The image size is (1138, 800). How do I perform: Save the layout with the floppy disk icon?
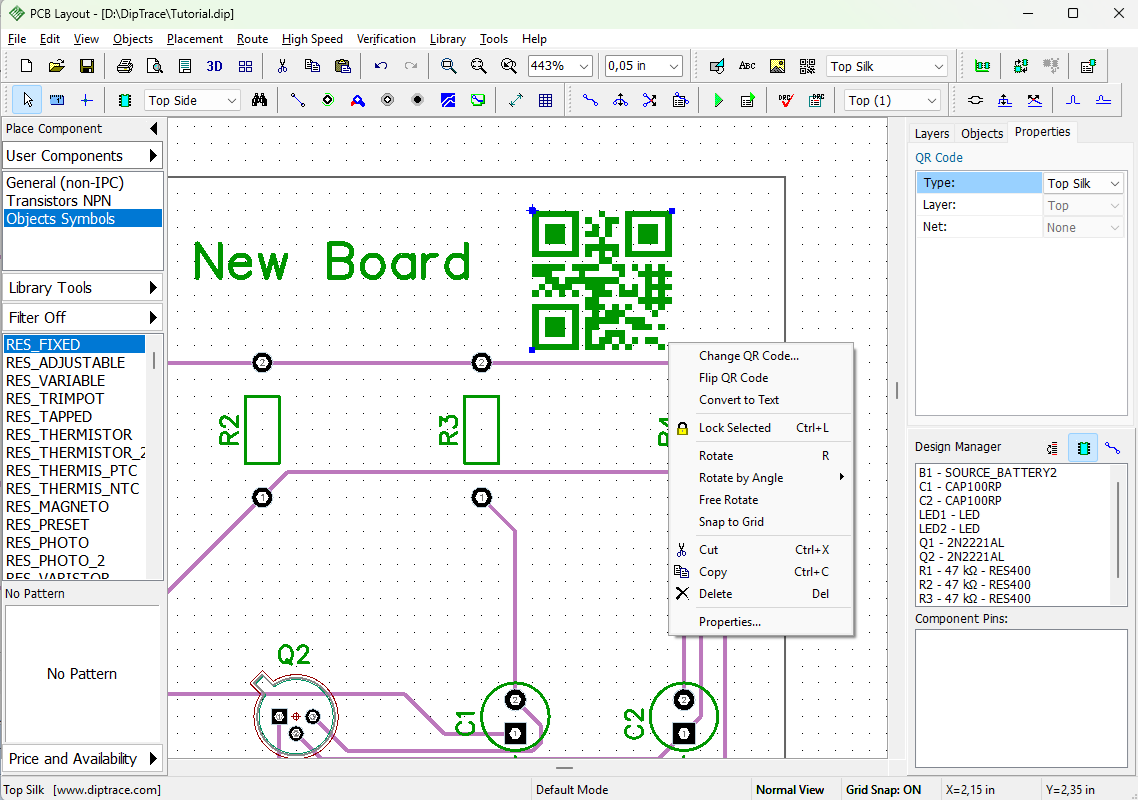coord(86,66)
